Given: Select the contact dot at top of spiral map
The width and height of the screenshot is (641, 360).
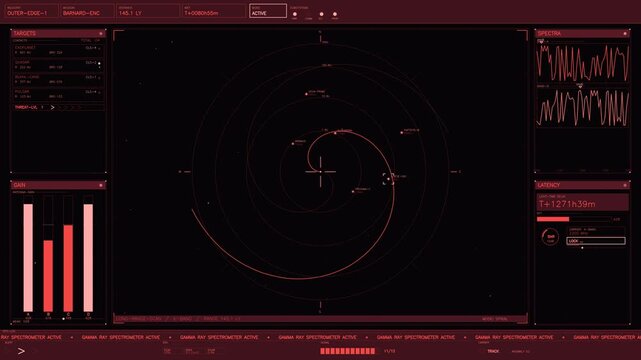Looking at the screenshot, I should tap(306, 94).
